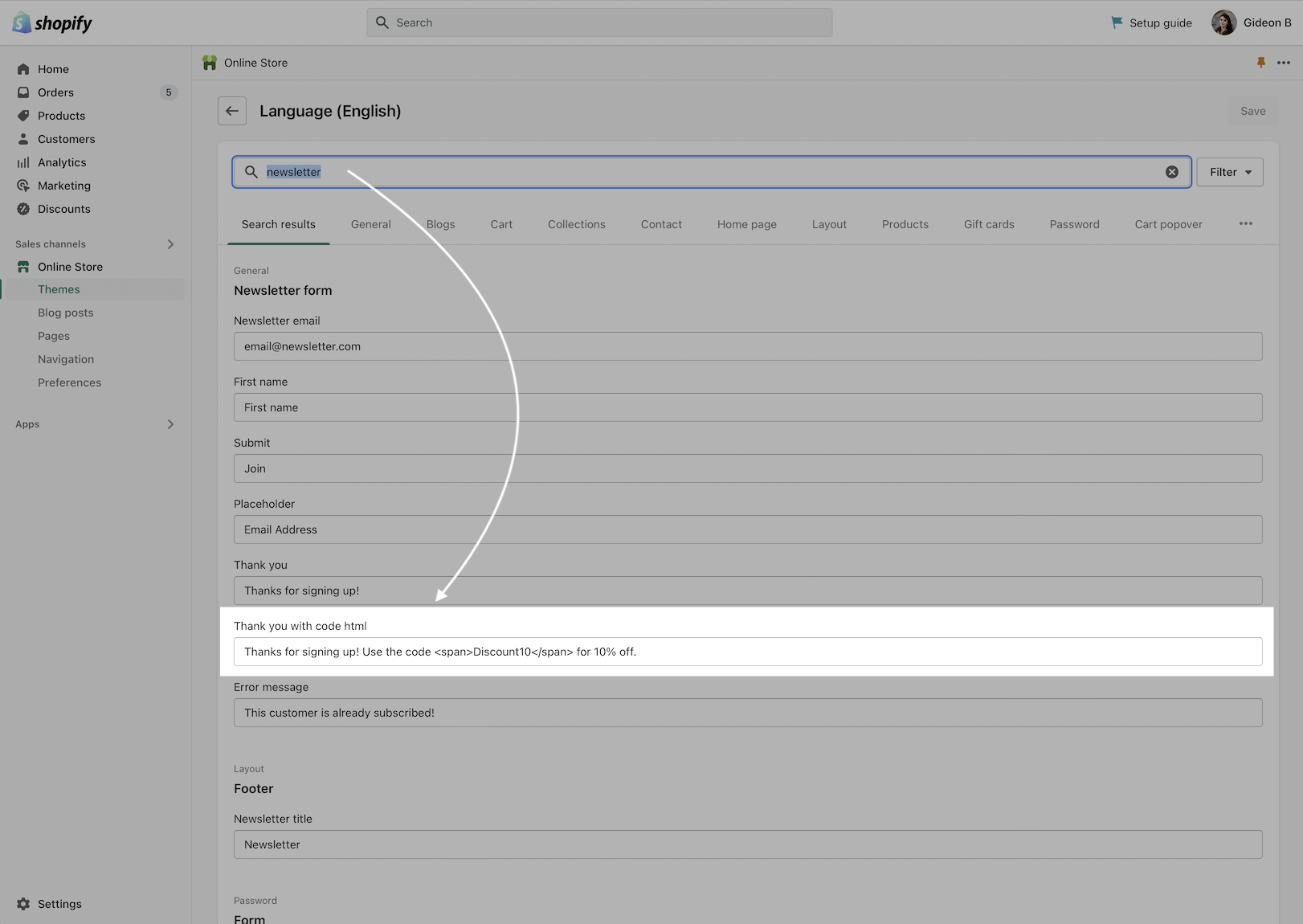Expand the Sales channels section

click(170, 244)
